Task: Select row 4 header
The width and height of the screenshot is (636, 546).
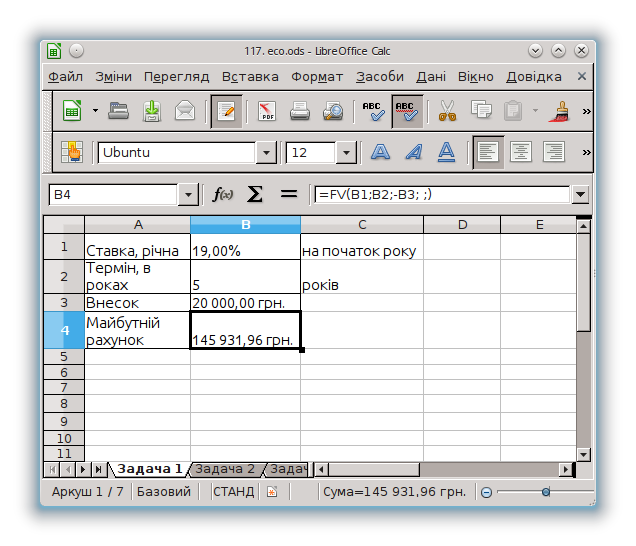Action: coord(64,330)
